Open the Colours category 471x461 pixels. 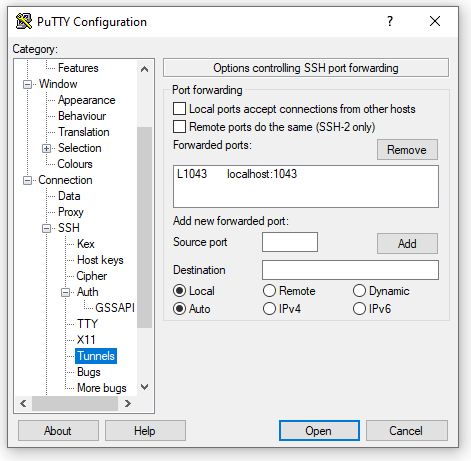point(75,164)
